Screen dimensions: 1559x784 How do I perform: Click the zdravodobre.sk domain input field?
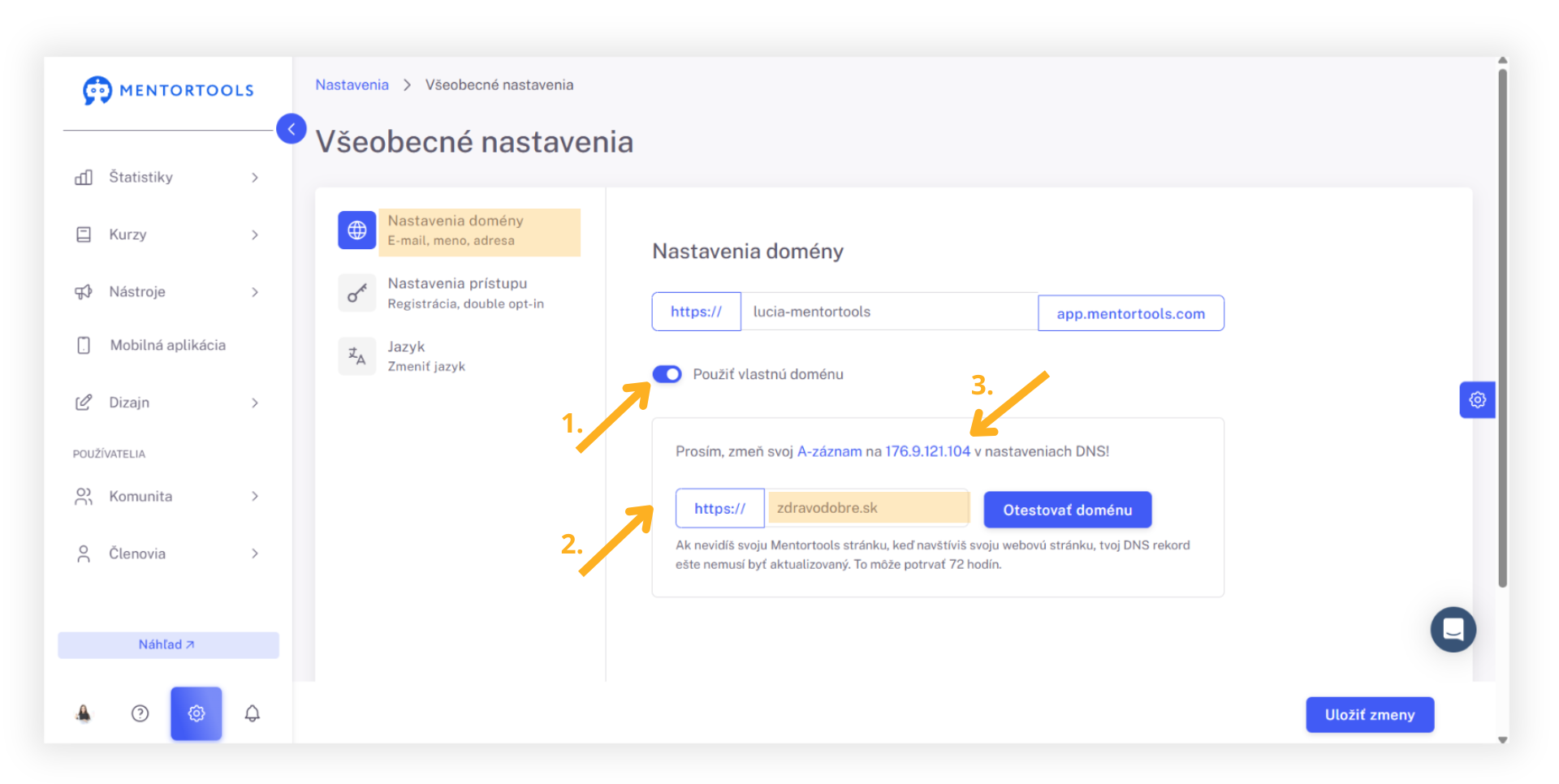point(868,508)
